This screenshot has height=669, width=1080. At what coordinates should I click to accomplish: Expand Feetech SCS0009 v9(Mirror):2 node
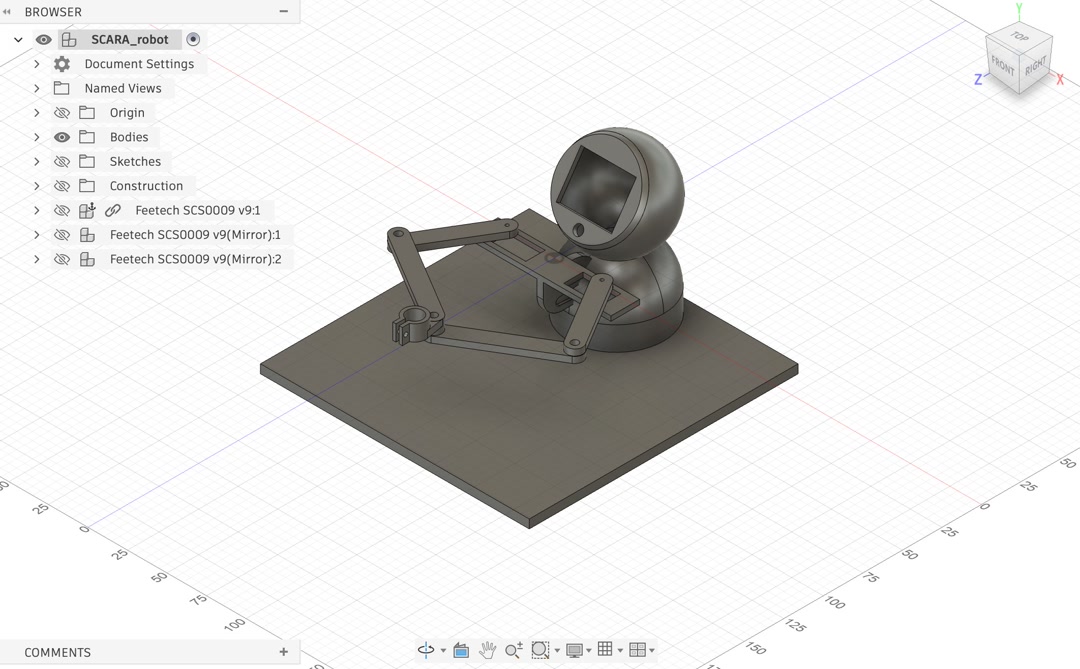37,260
